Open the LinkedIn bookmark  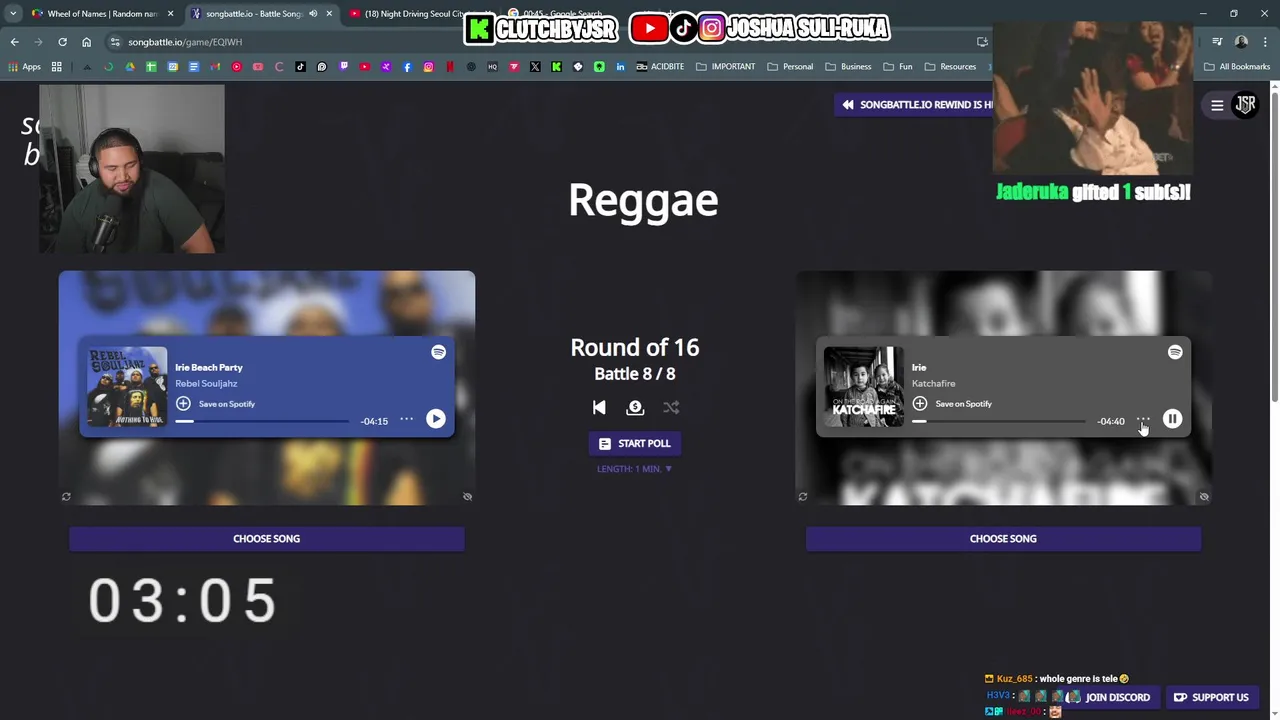620,67
